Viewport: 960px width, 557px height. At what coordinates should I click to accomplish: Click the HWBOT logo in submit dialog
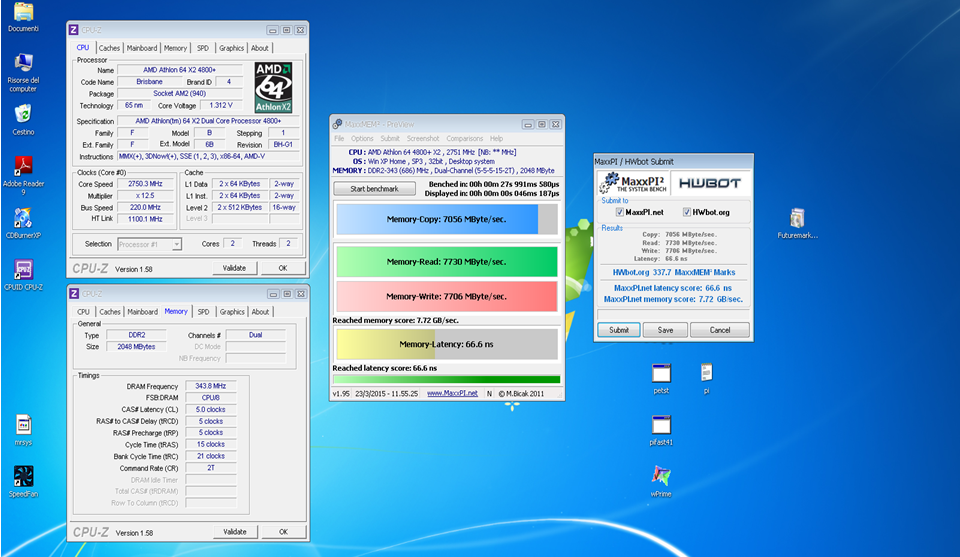click(x=710, y=183)
